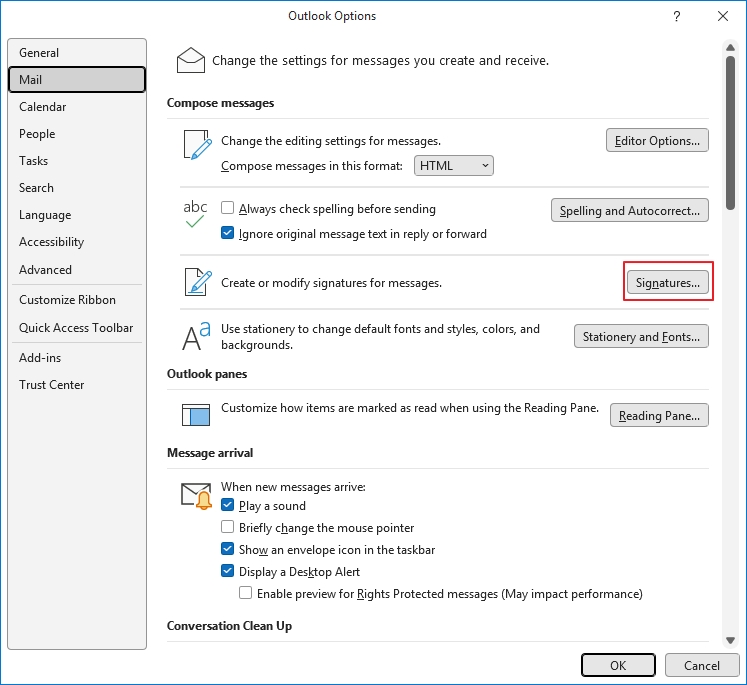Click the stationery fonts Aa icon
This screenshot has height=685, width=747.
pyautogui.click(x=196, y=336)
